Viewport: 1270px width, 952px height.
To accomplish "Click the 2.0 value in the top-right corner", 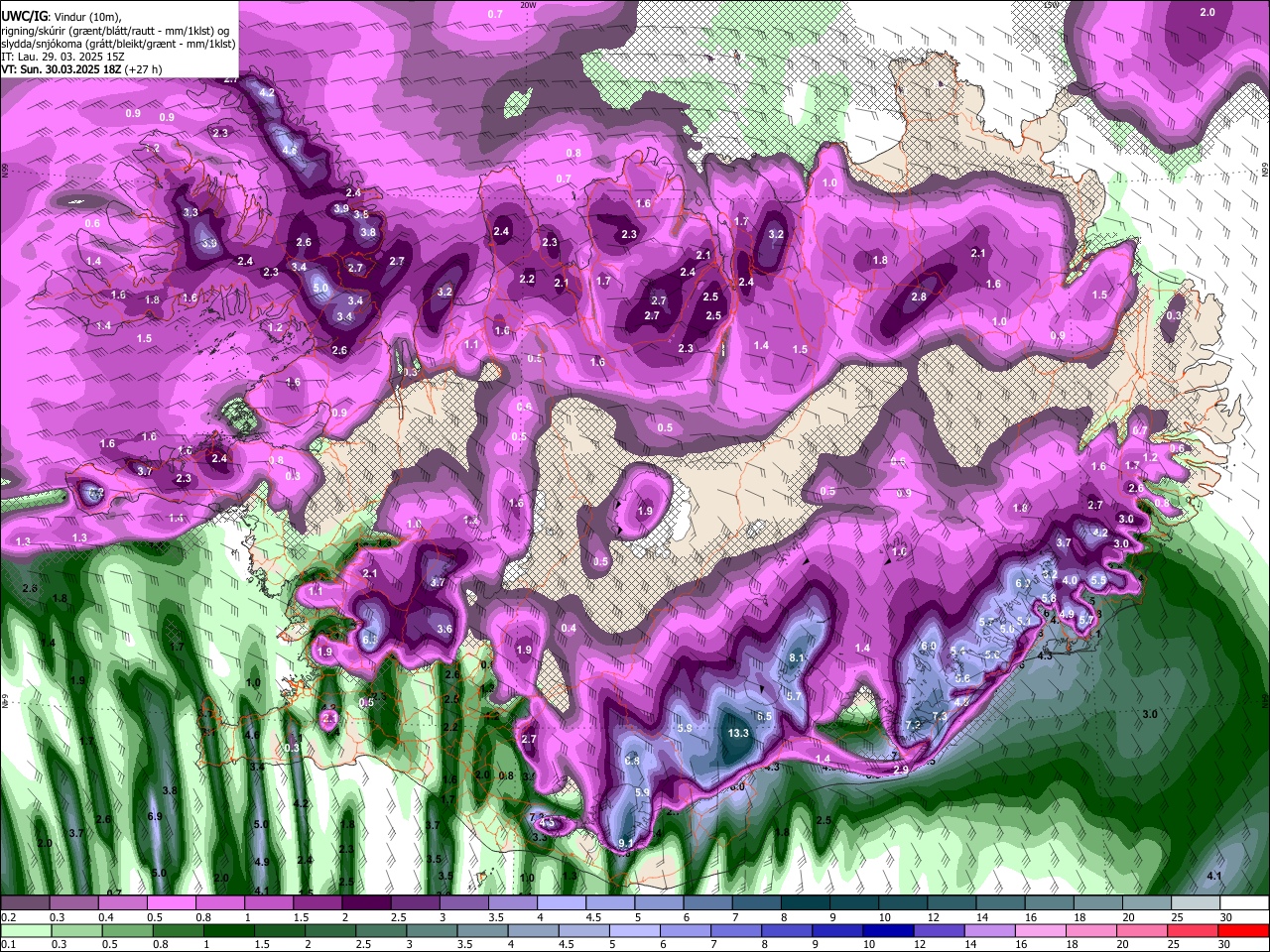I will [1207, 12].
